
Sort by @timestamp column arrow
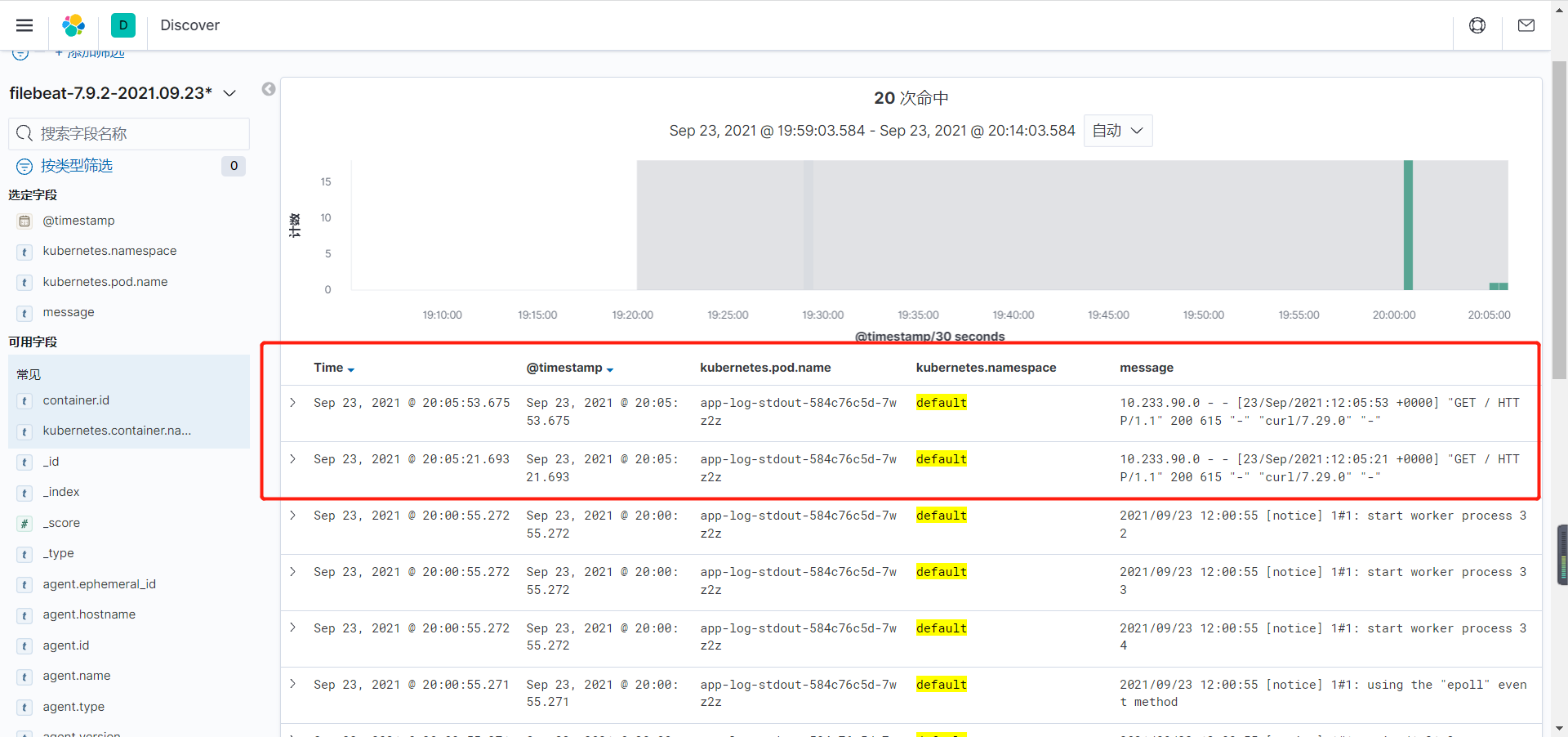click(x=610, y=369)
